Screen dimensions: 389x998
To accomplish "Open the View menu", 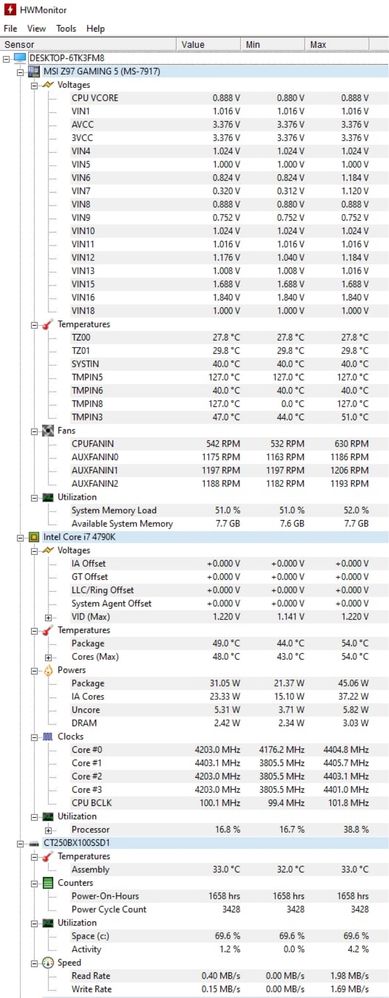I will 37,29.
